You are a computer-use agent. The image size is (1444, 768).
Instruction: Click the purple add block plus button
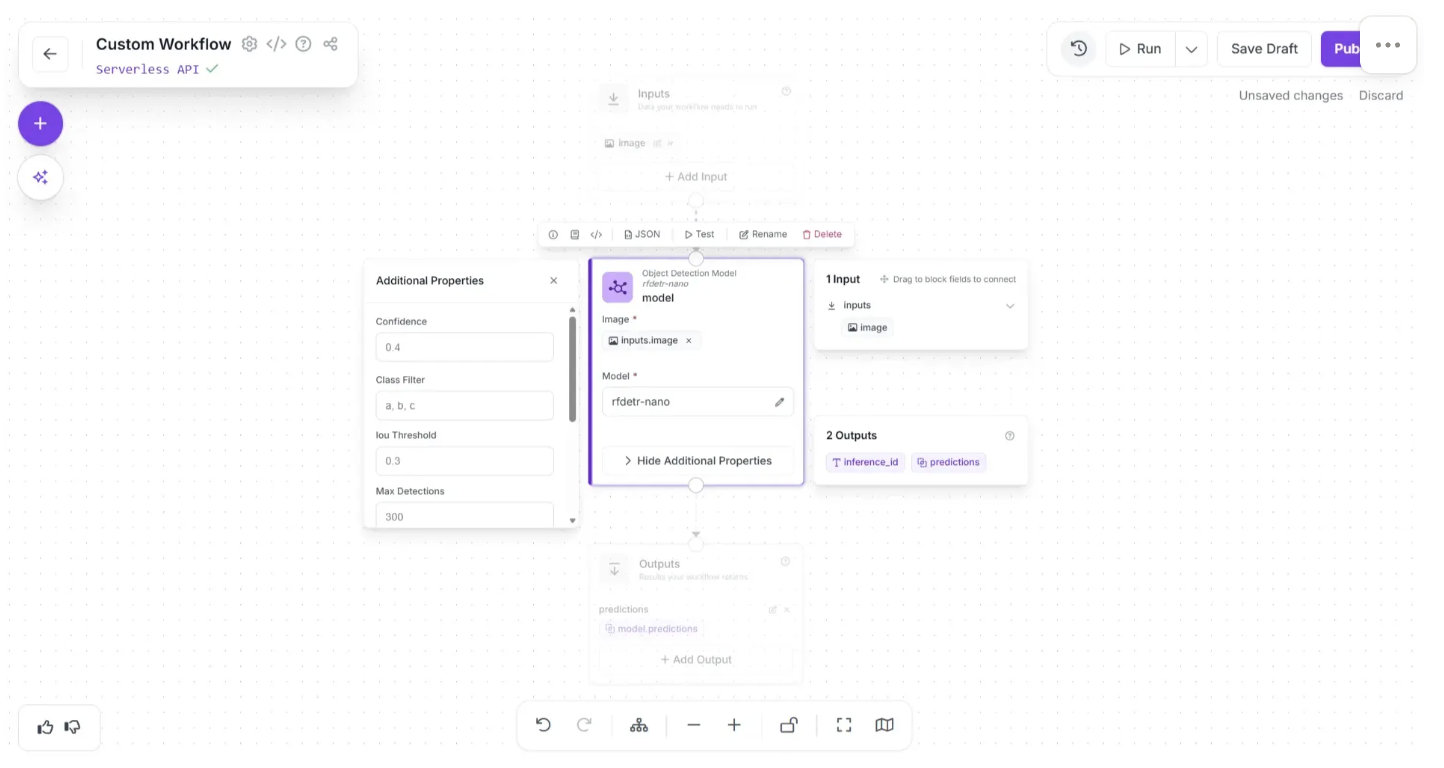click(x=40, y=124)
